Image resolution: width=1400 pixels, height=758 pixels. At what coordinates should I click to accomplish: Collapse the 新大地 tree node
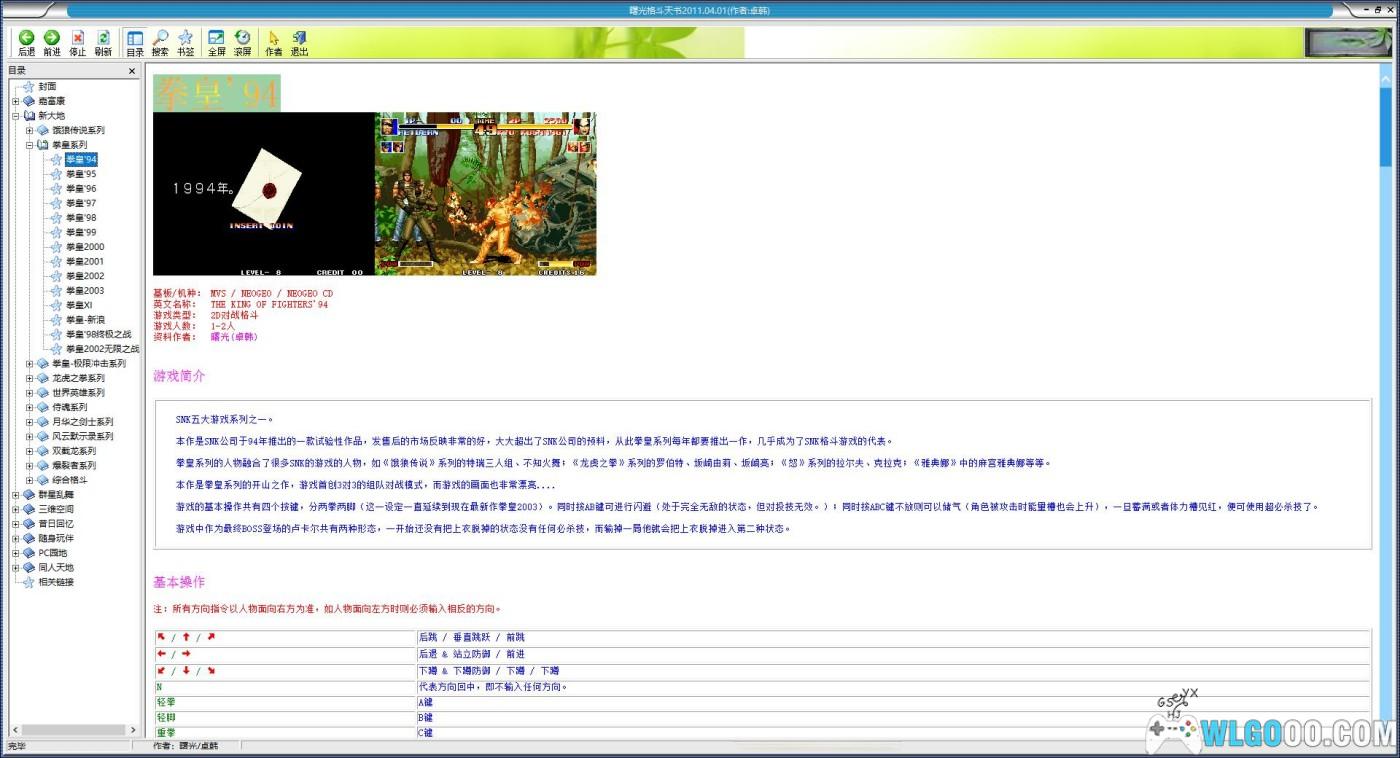(x=16, y=116)
